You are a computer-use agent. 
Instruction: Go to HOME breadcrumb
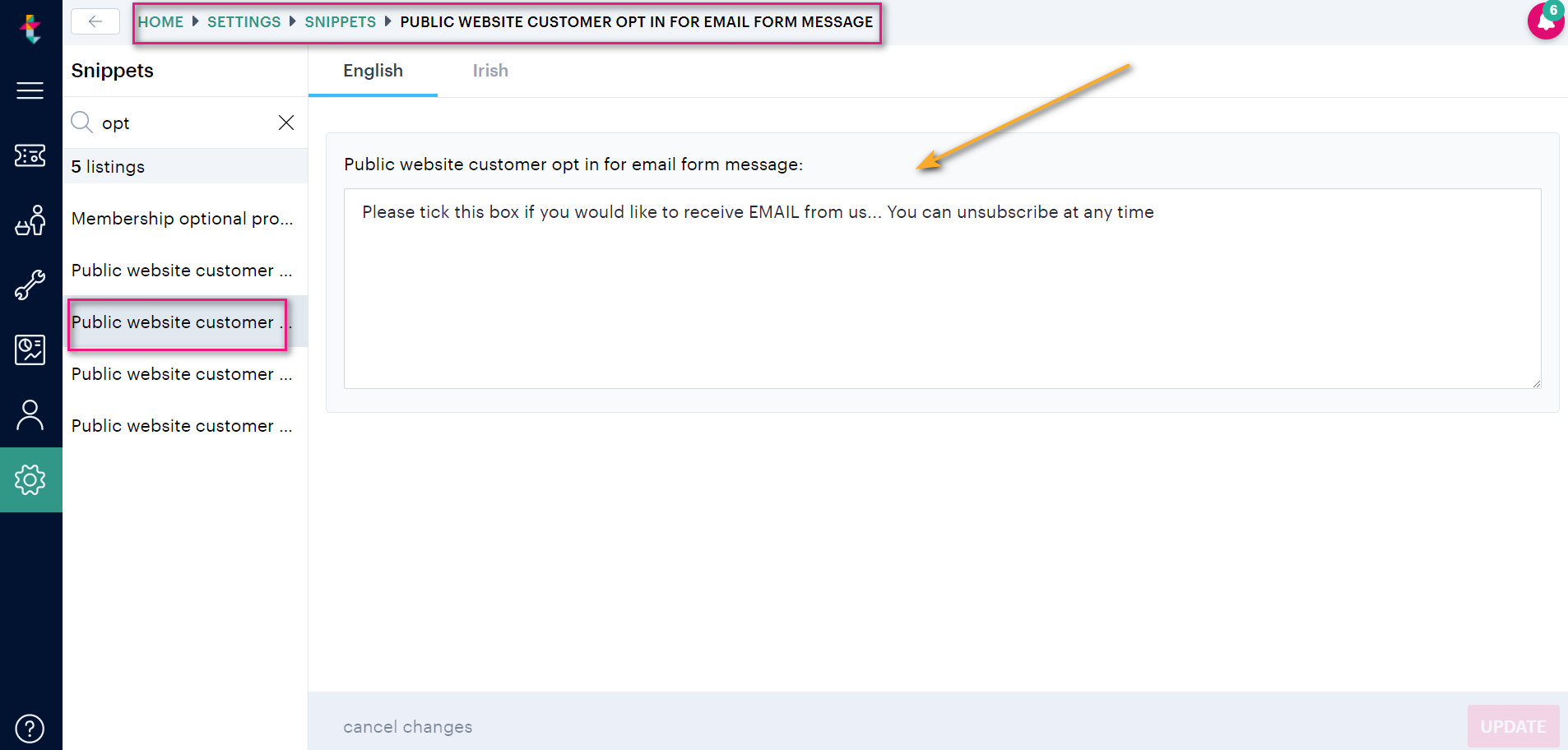coord(161,22)
